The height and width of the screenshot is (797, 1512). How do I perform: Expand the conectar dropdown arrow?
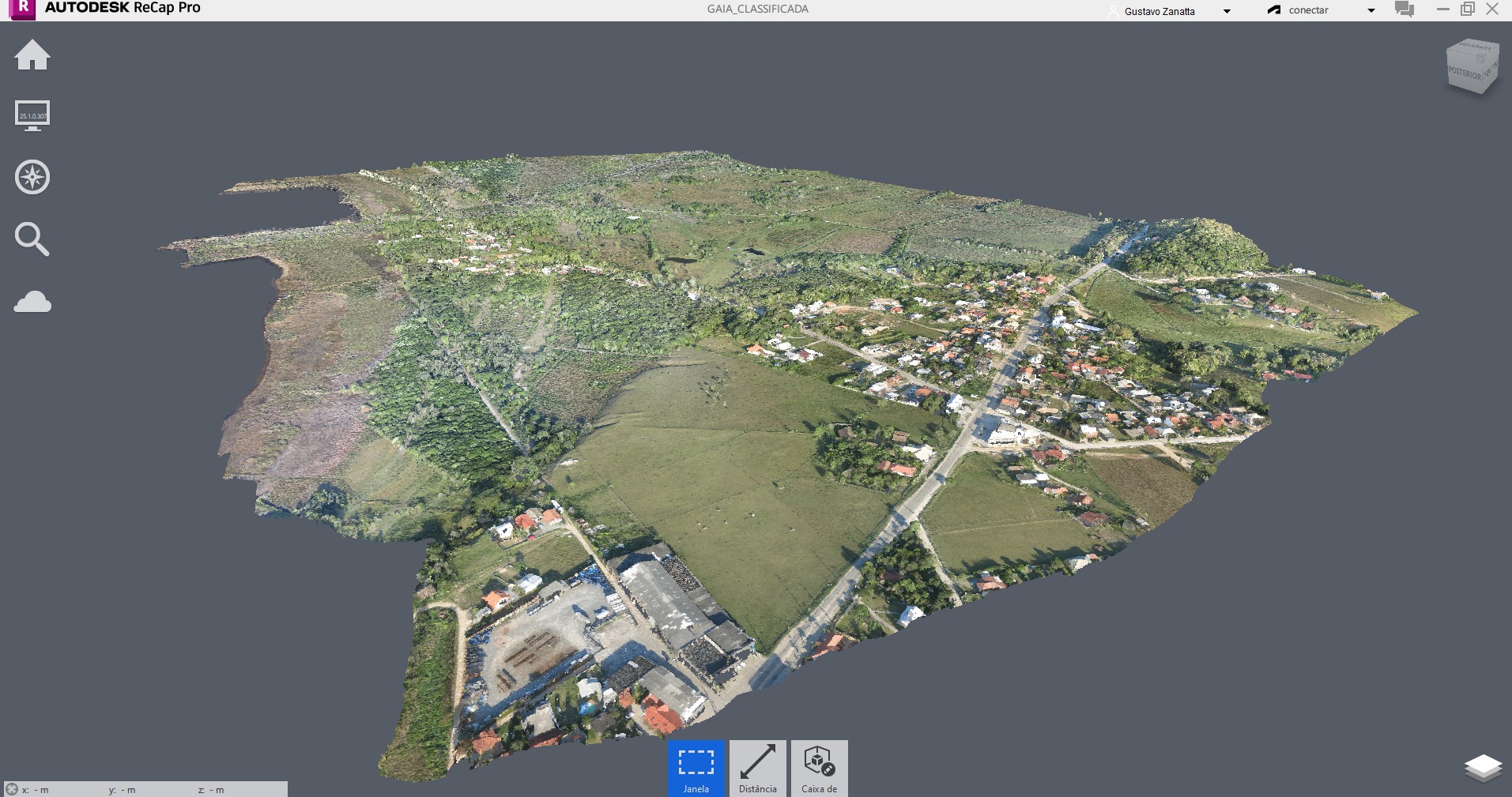1371,11
